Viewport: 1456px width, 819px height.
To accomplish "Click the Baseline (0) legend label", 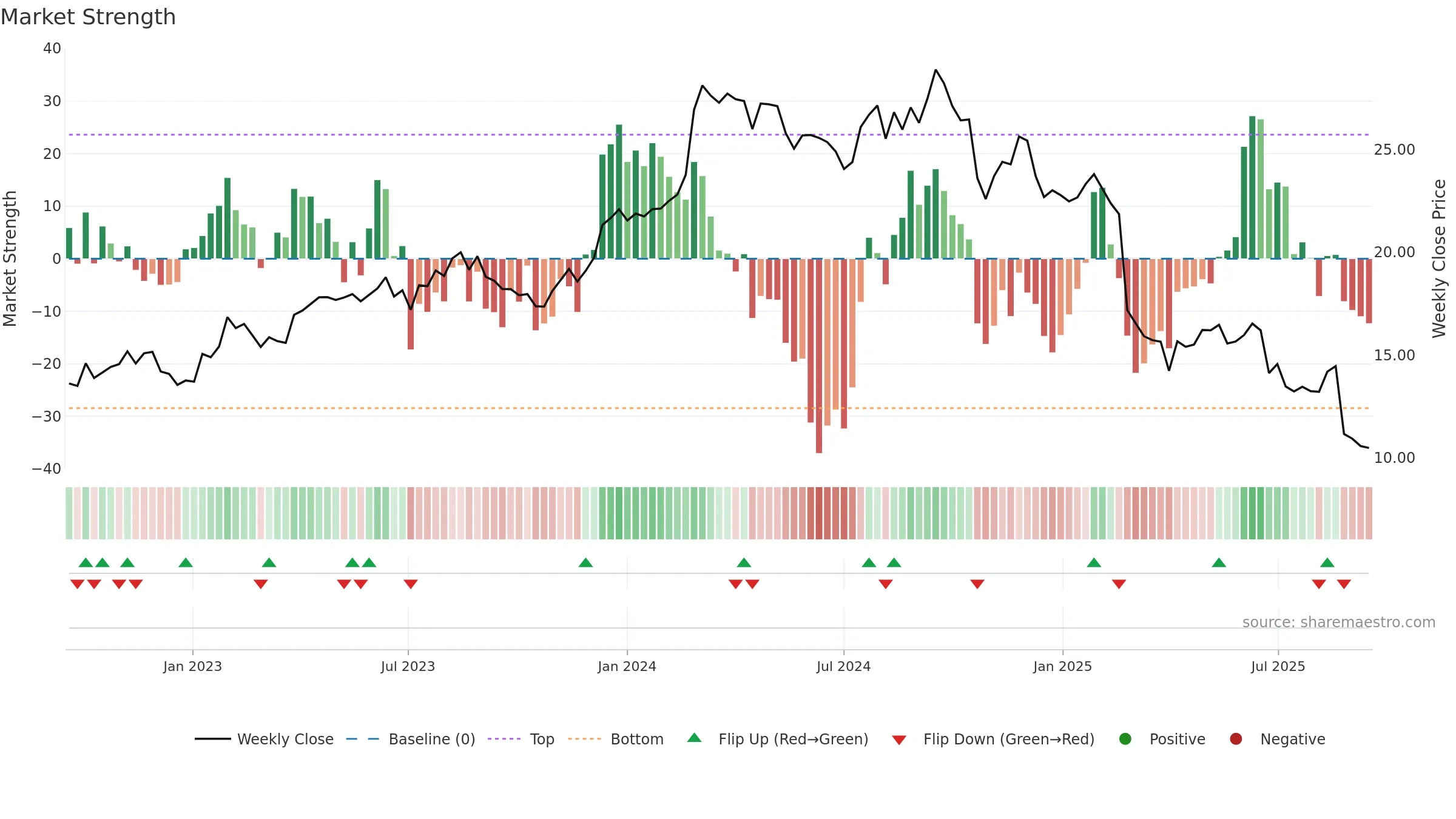I will (x=432, y=739).
